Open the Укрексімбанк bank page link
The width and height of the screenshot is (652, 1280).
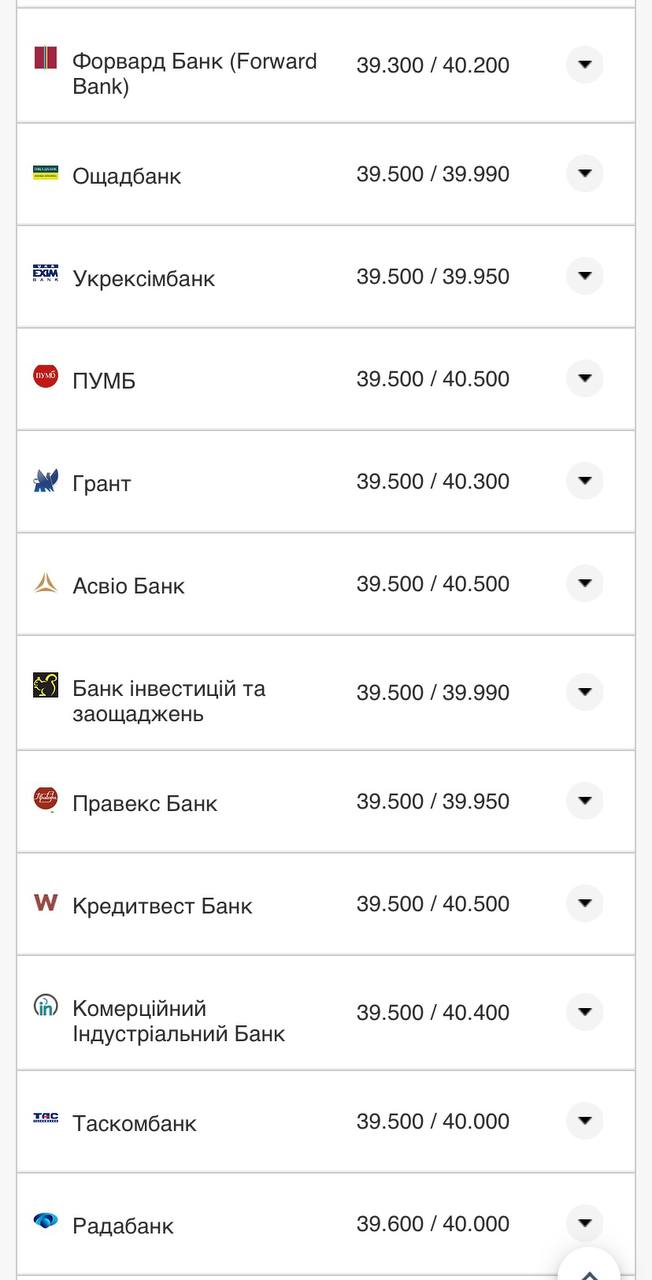(143, 278)
